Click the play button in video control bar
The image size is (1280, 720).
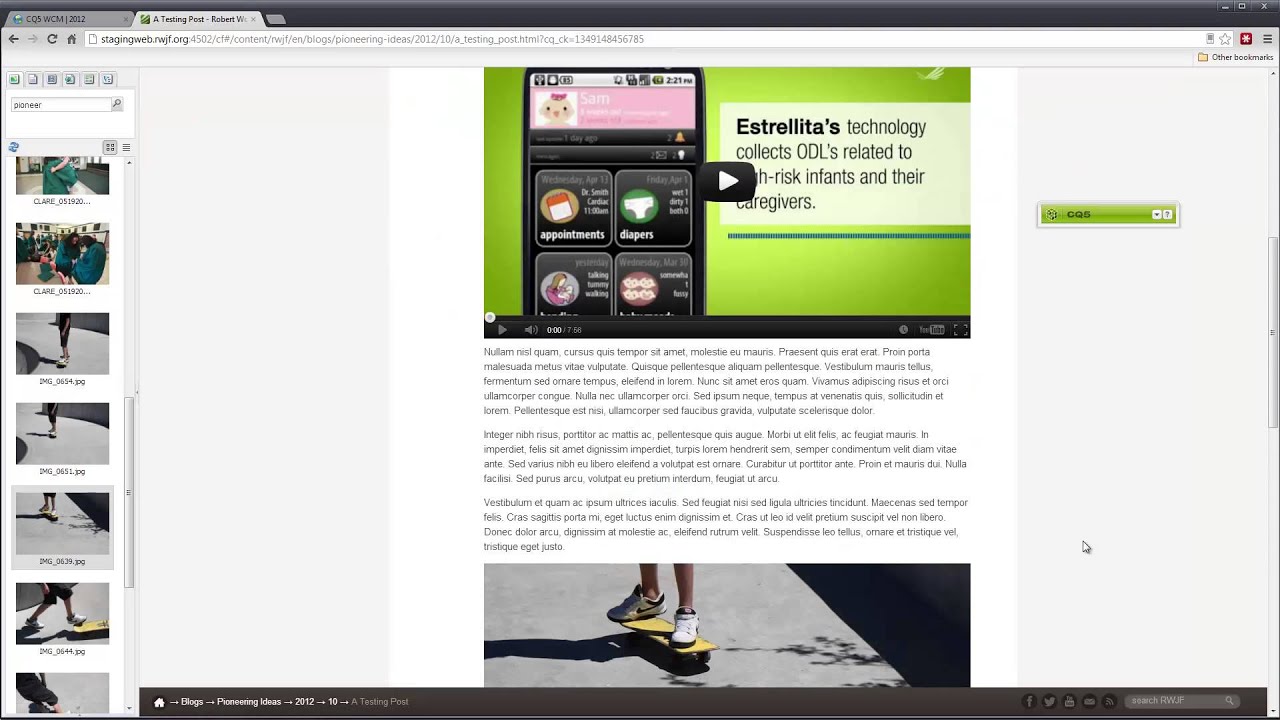coord(502,330)
